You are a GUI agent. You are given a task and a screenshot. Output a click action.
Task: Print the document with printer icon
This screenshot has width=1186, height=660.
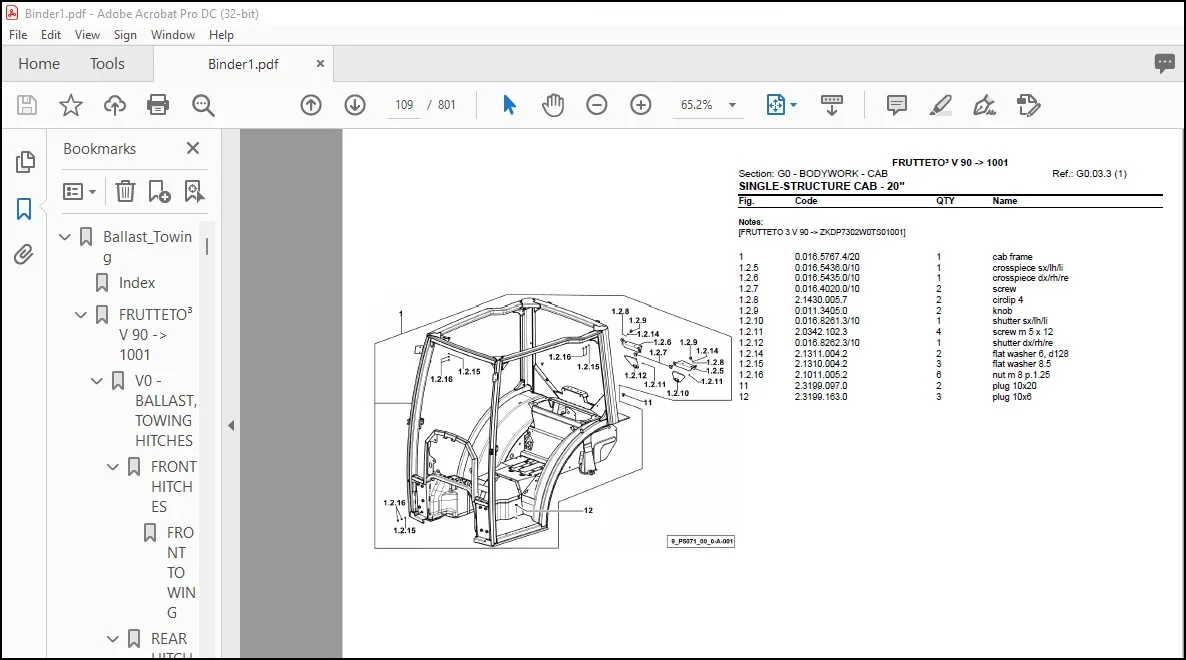click(158, 105)
